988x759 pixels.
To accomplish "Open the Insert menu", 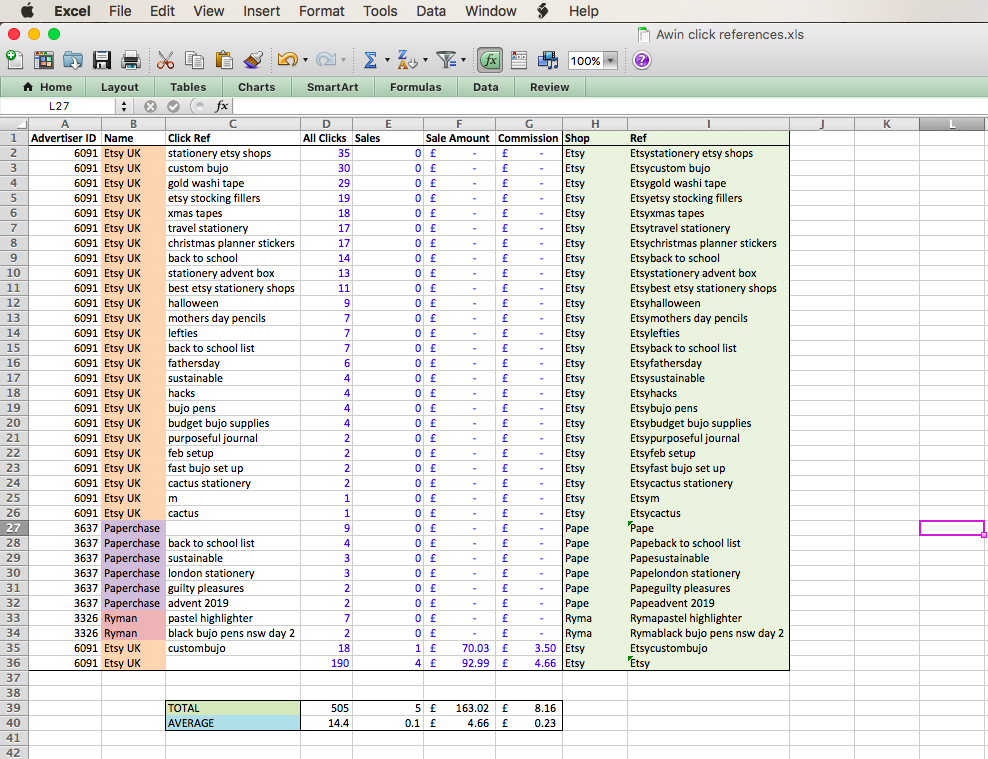I will [x=261, y=11].
